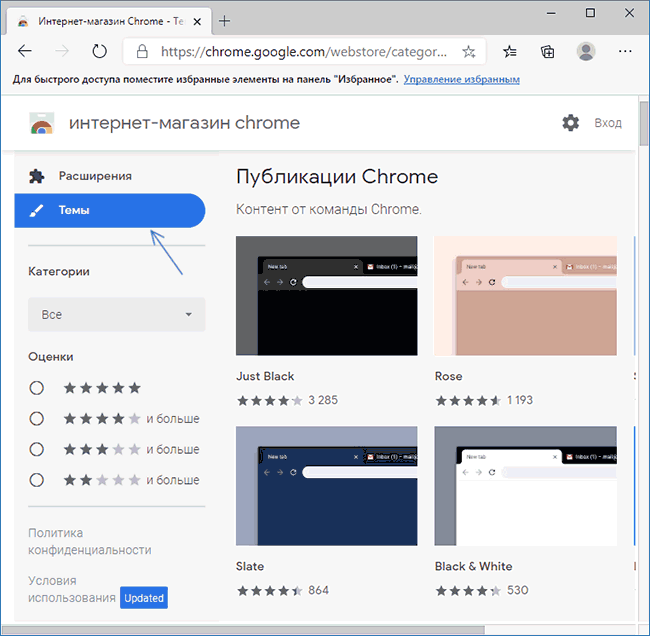The image size is (650, 636).
Task: Open a new browser tab
Action: [x=224, y=21]
